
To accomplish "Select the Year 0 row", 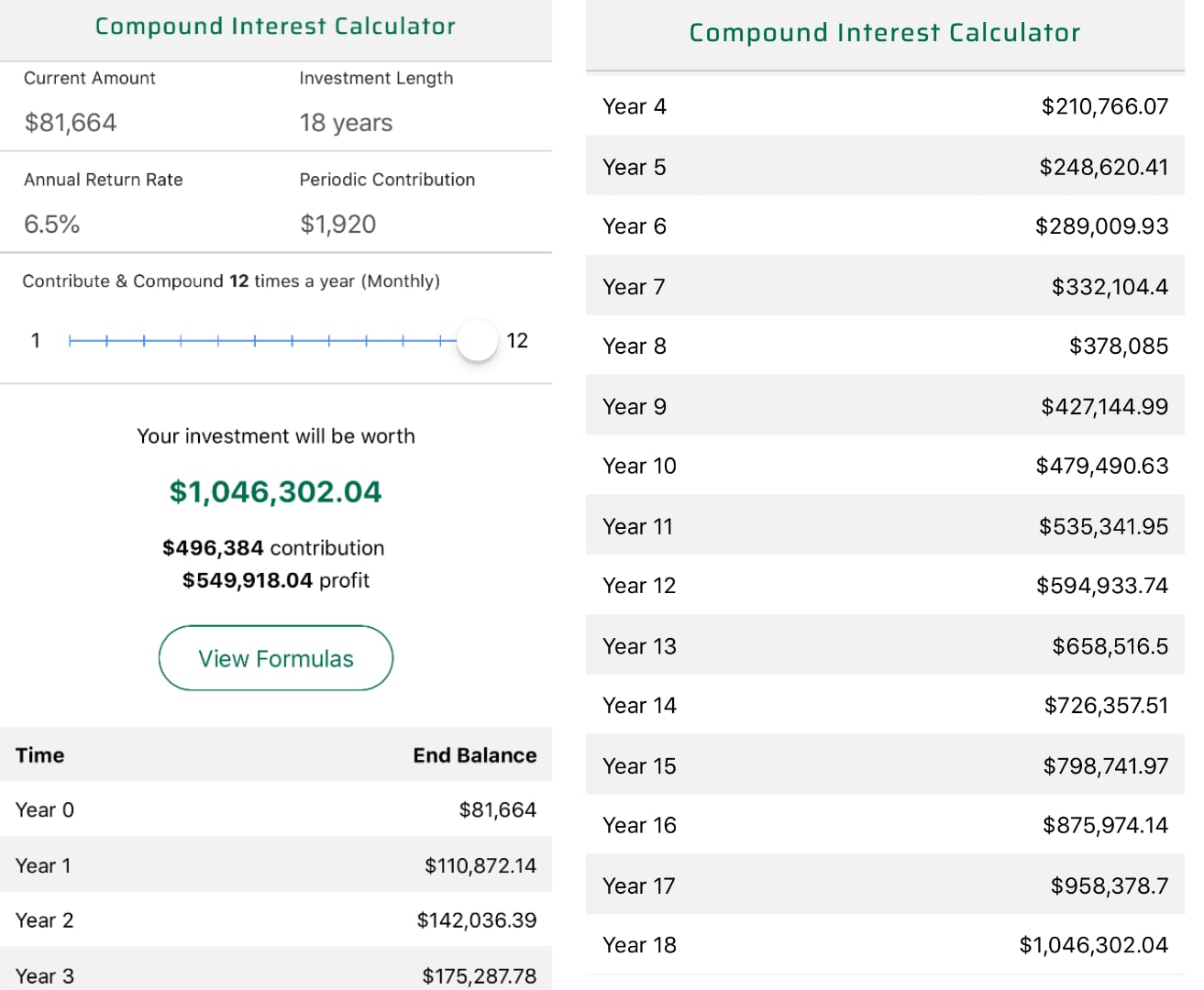I will click(275, 810).
